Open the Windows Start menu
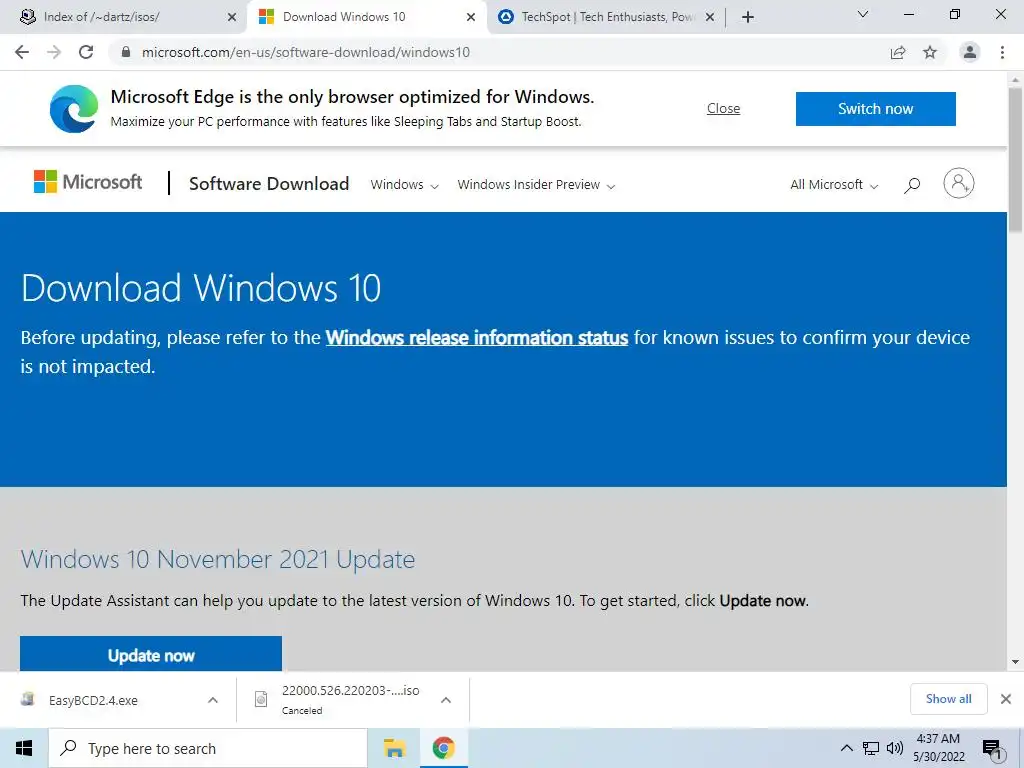1024x768 pixels. coord(24,748)
